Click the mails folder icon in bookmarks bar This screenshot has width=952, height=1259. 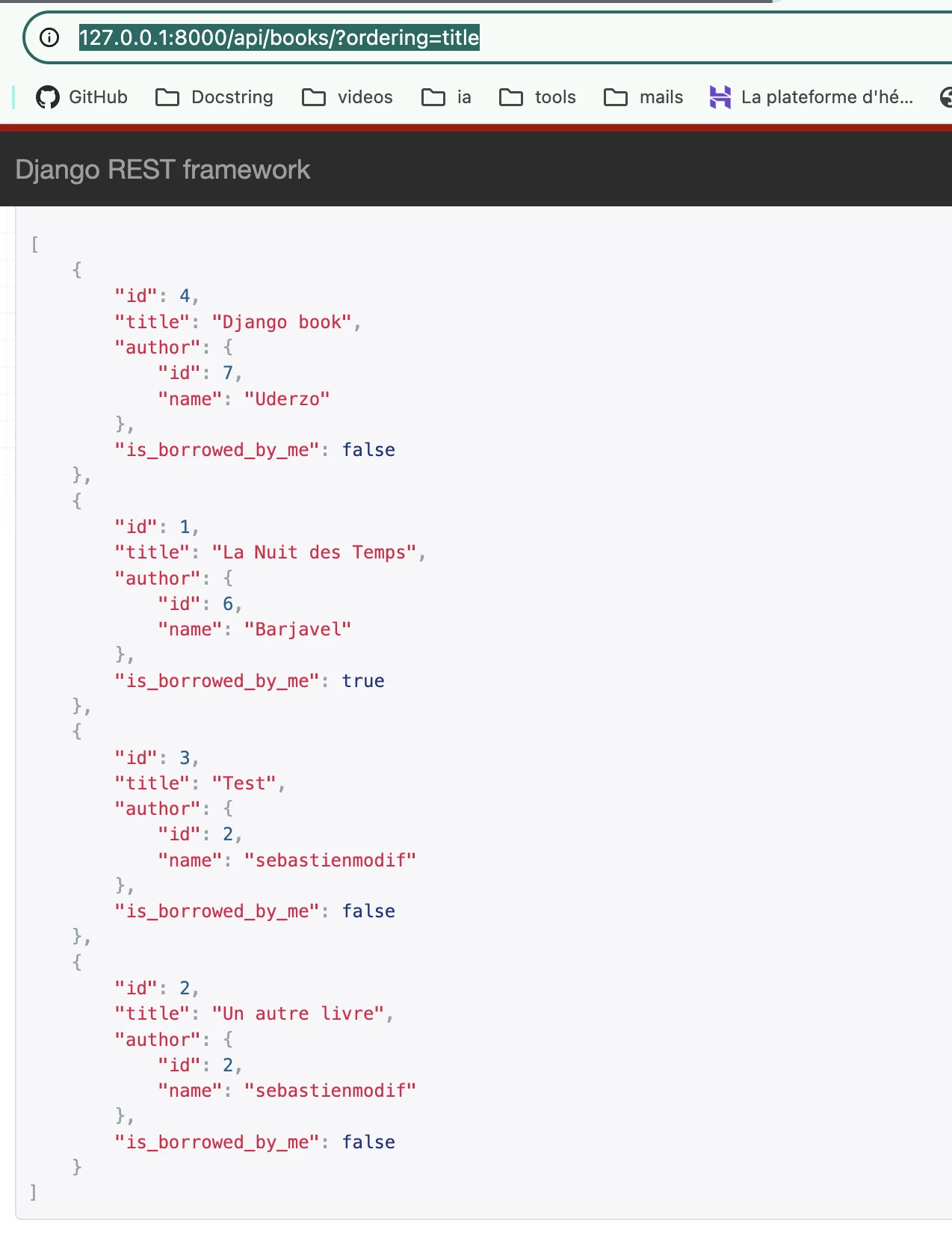(616, 97)
